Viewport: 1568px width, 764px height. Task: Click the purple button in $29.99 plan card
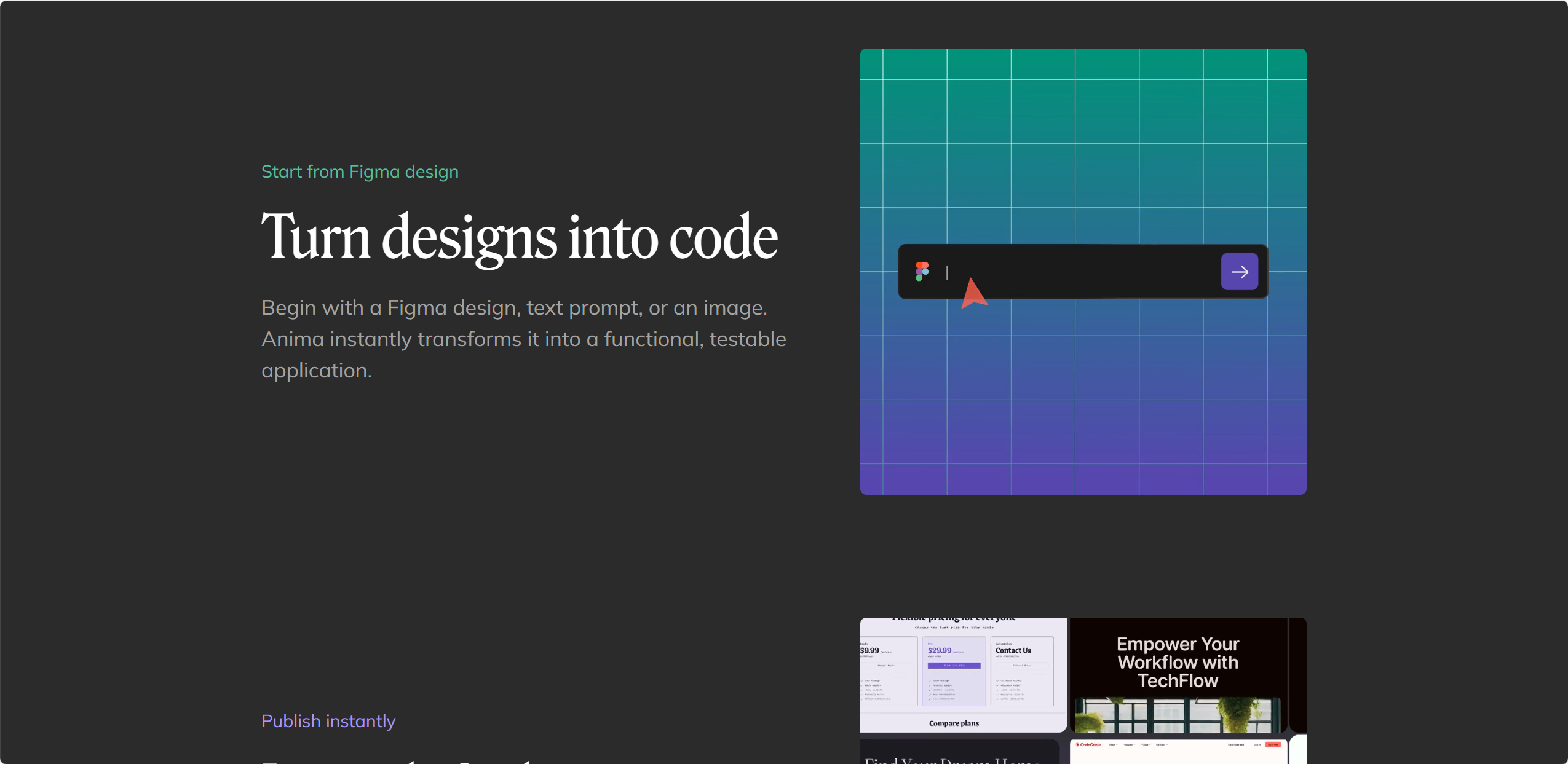pos(954,665)
